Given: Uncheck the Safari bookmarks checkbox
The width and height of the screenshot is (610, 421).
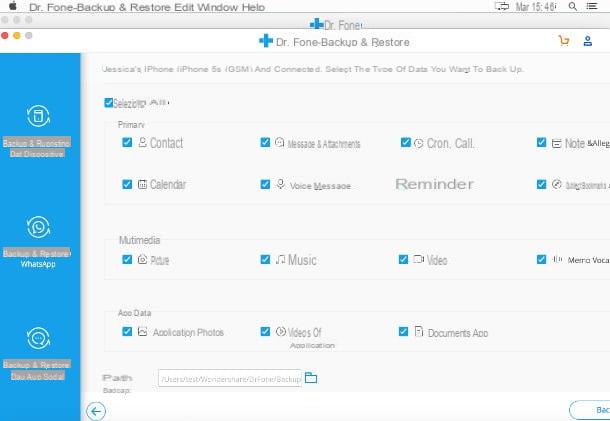Looking at the screenshot, I should tap(541, 184).
